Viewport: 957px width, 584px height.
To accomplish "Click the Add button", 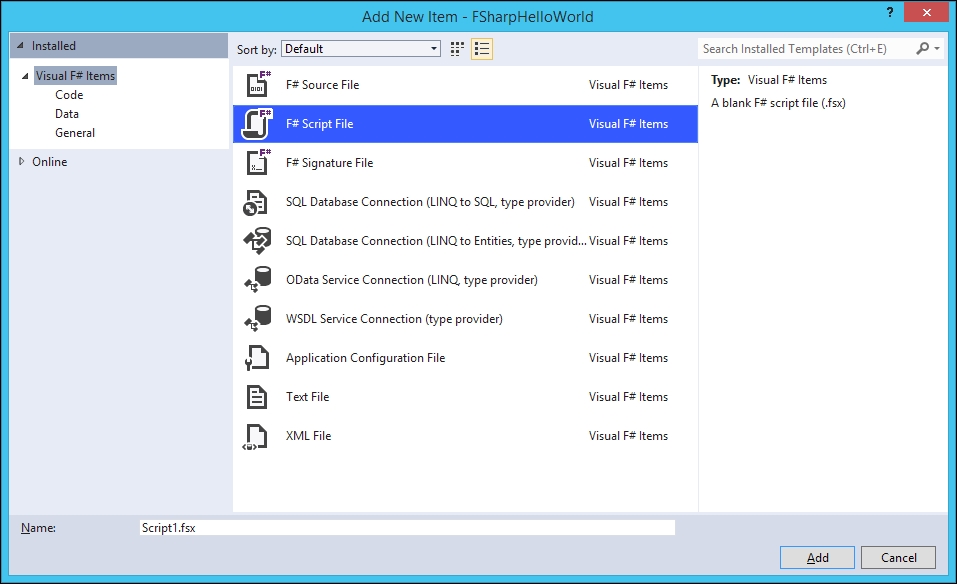I will coord(817,558).
